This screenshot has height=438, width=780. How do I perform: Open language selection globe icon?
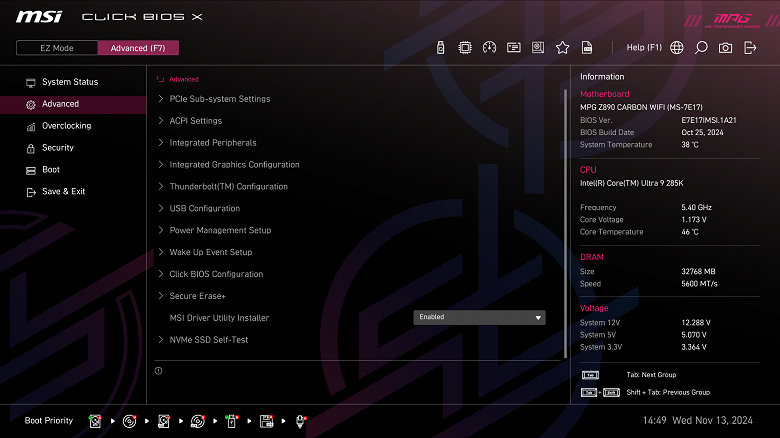pyautogui.click(x=677, y=47)
